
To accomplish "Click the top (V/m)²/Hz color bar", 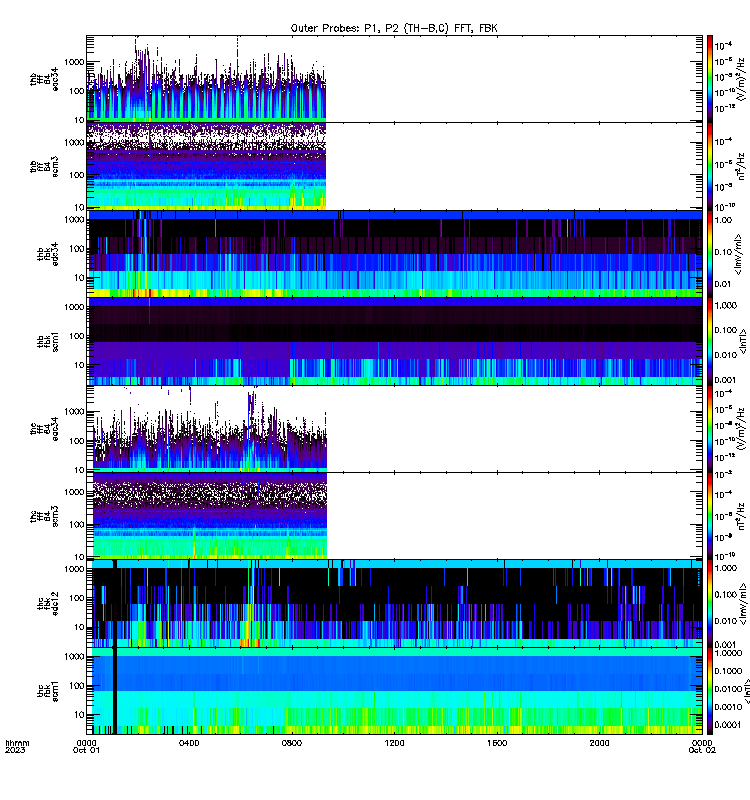I will point(710,79).
